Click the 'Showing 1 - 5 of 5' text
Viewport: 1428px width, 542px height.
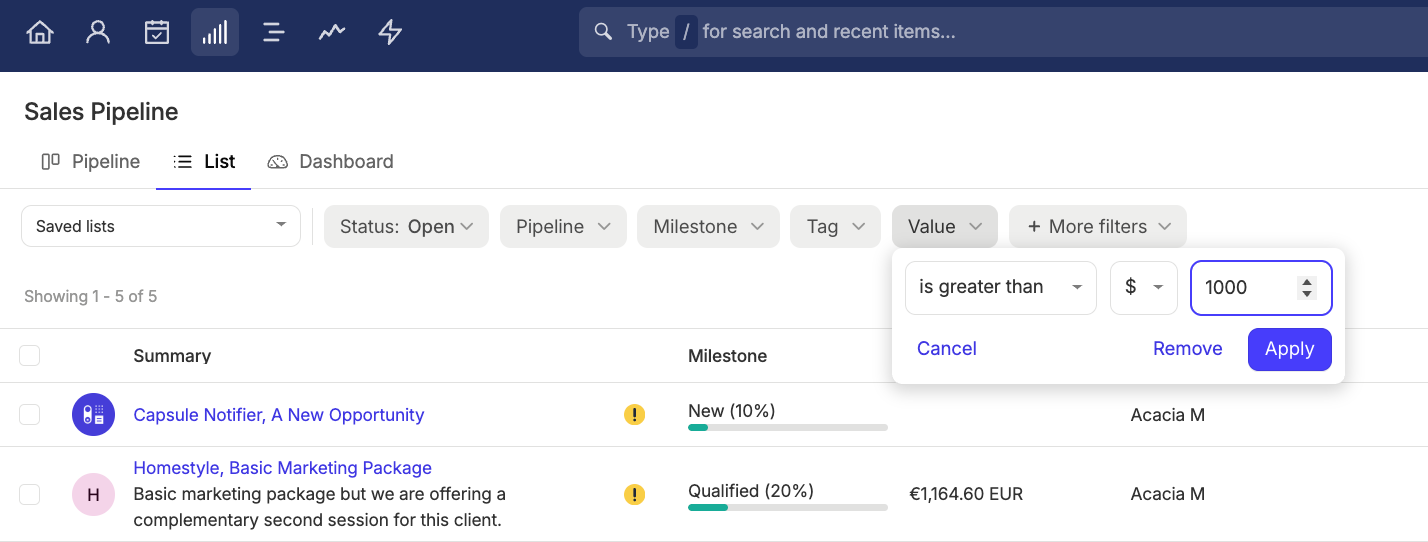tap(91, 296)
